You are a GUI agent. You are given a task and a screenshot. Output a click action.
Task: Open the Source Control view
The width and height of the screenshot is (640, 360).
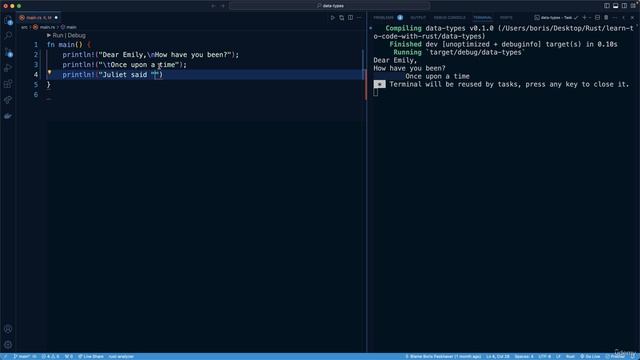coord(8,52)
